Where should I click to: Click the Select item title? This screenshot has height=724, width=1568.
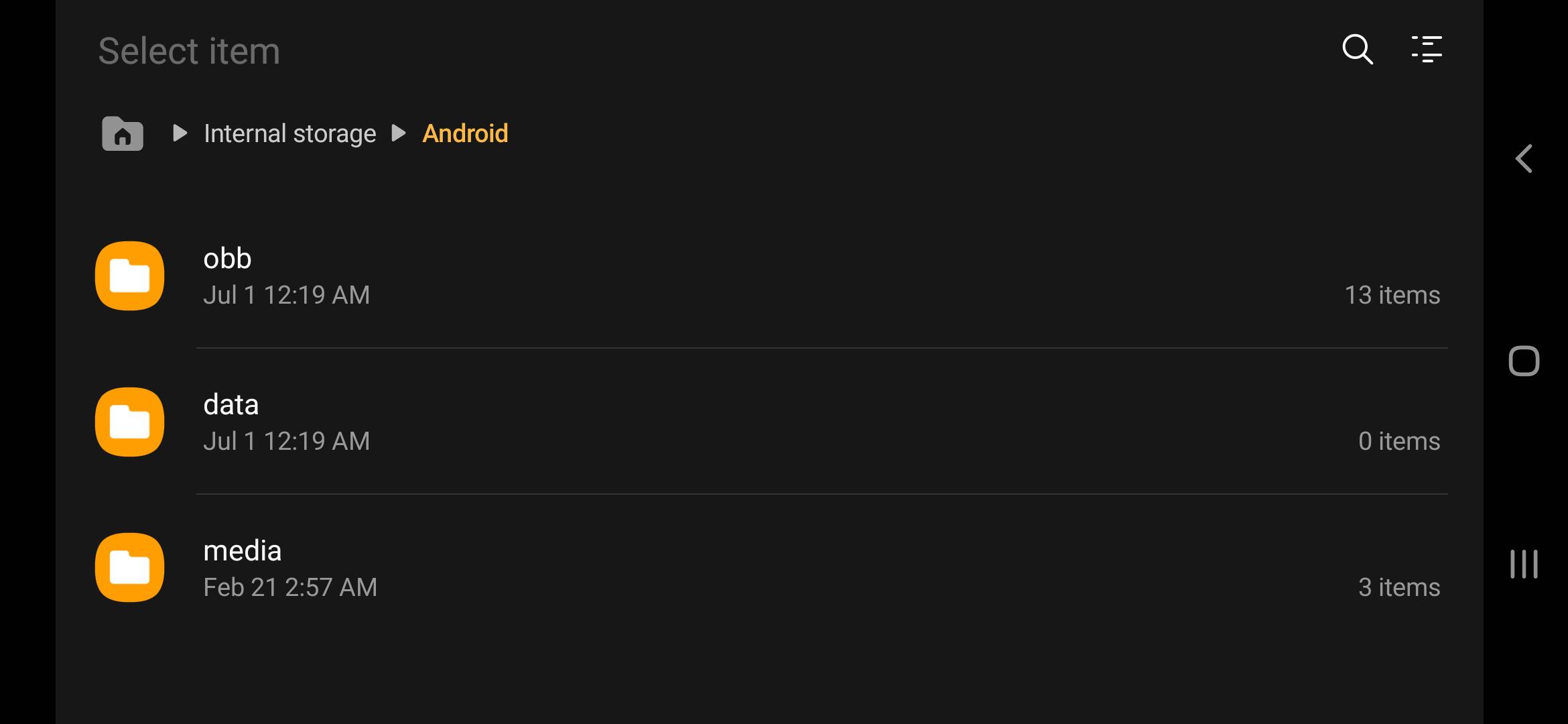point(189,50)
